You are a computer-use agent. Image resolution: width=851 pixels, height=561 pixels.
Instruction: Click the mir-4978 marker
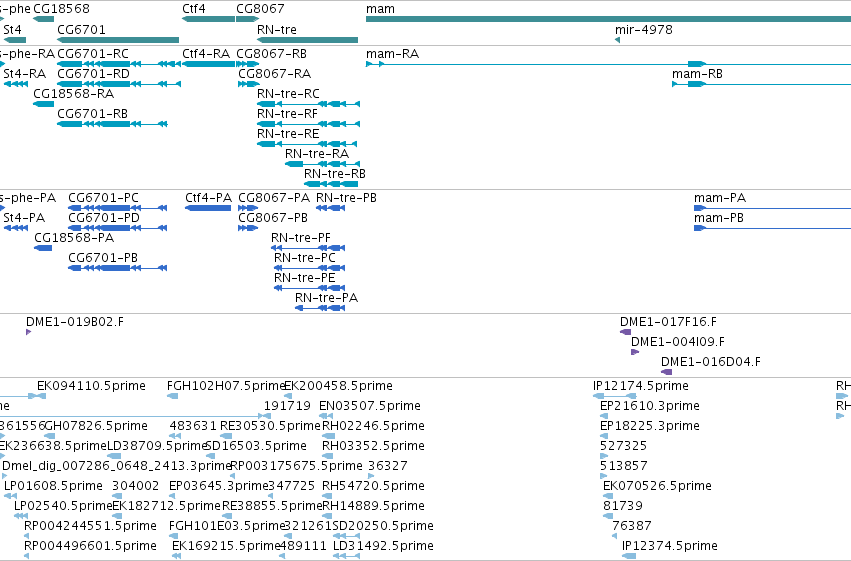click(618, 40)
